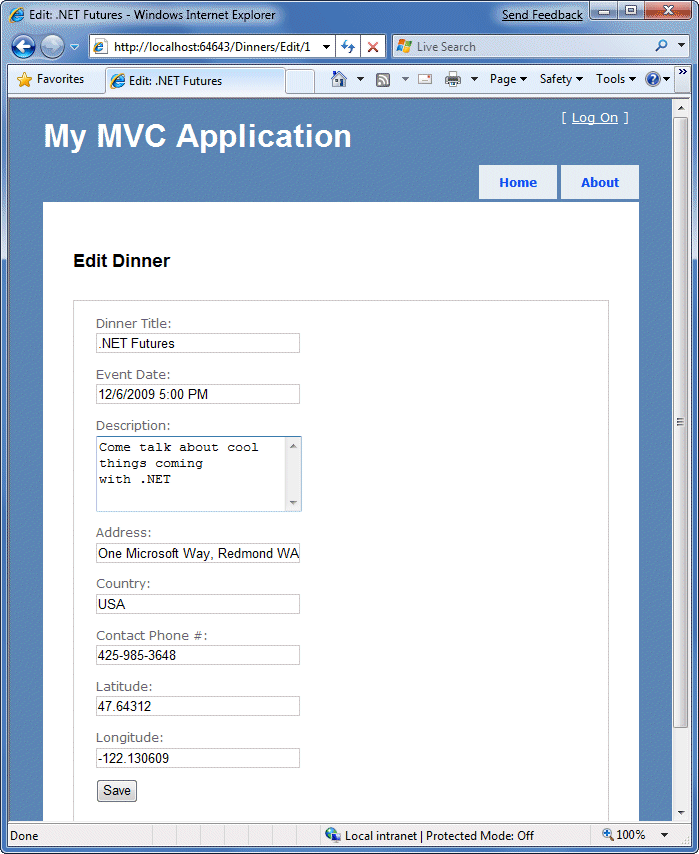Viewport: 699px width, 854px height.
Task: Go back with the browser Back arrow
Action: tap(23, 47)
